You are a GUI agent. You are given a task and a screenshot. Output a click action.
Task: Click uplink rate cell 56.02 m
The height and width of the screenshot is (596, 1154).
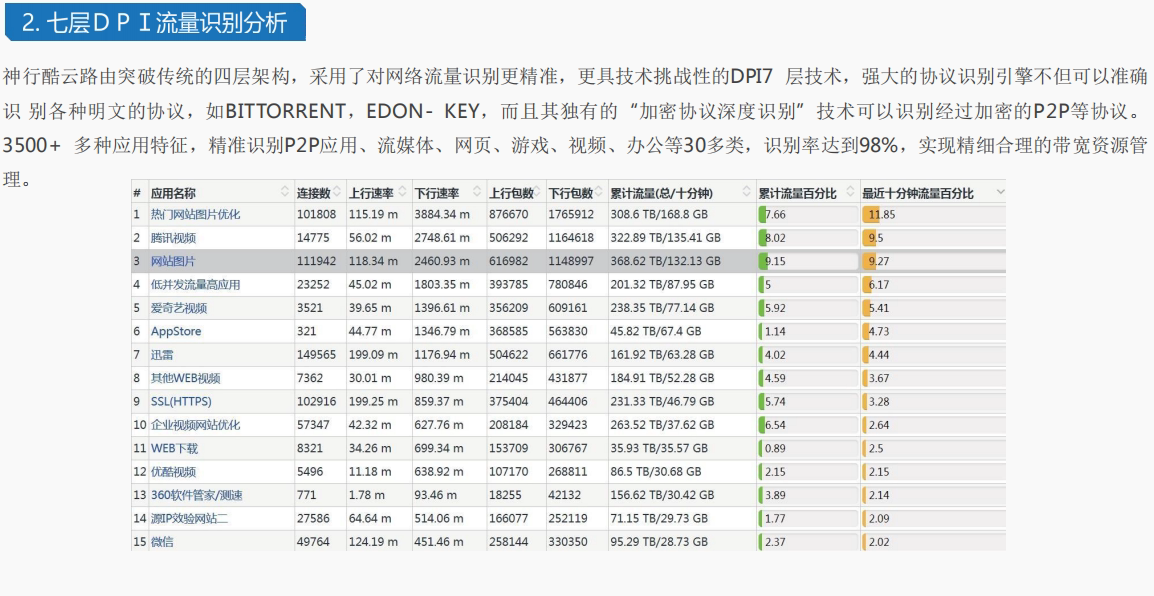click(x=370, y=238)
